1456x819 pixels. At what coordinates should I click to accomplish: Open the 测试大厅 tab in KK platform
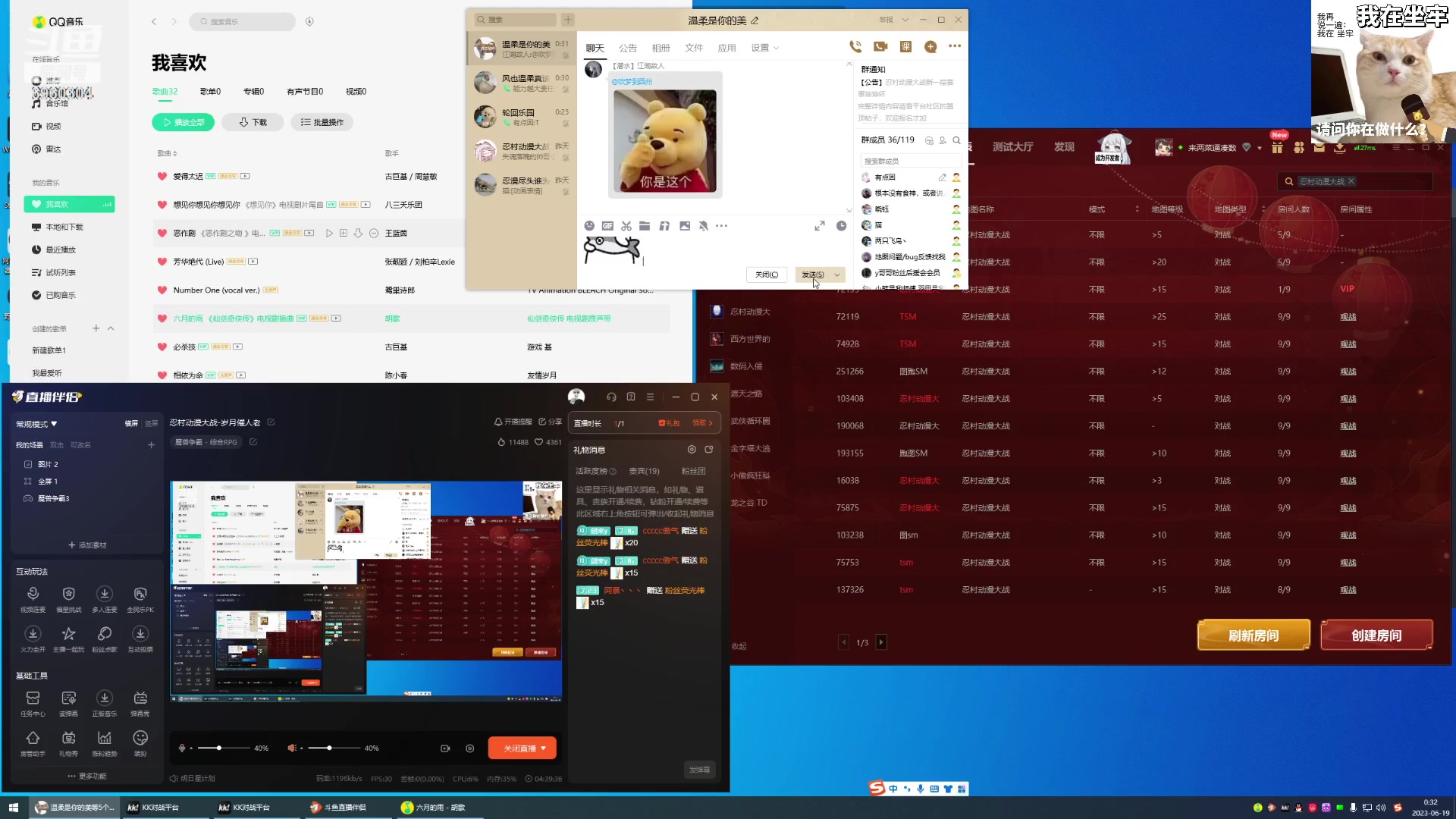click(1012, 147)
